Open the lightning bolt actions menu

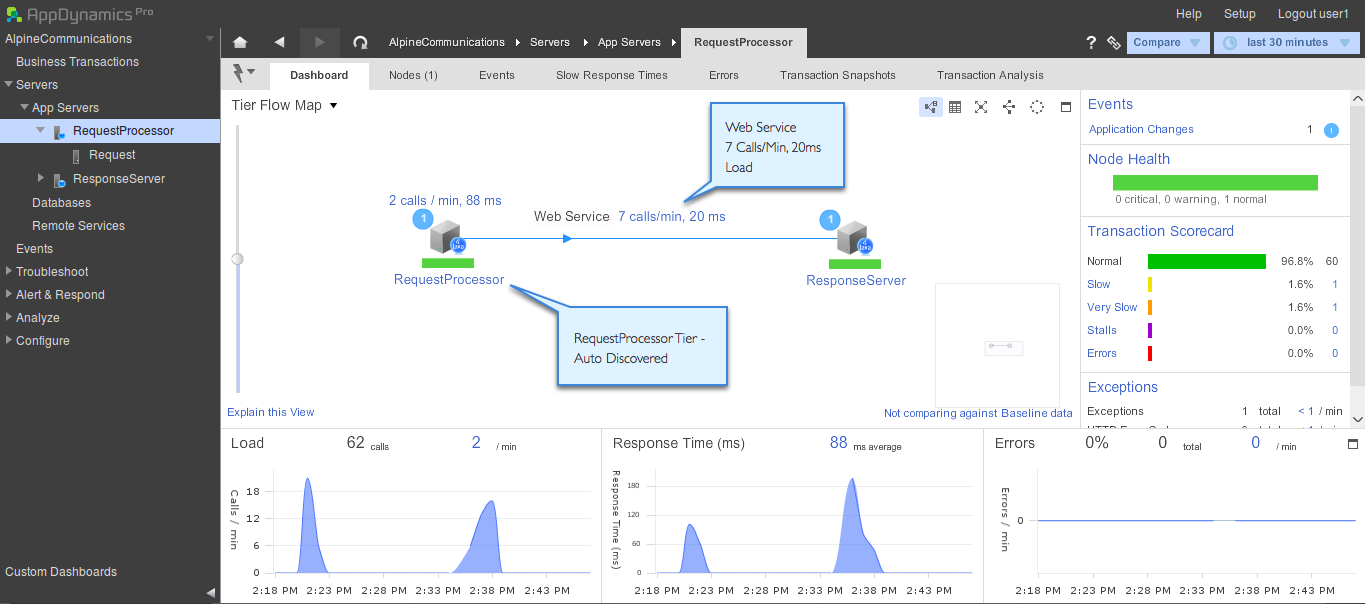click(x=243, y=74)
